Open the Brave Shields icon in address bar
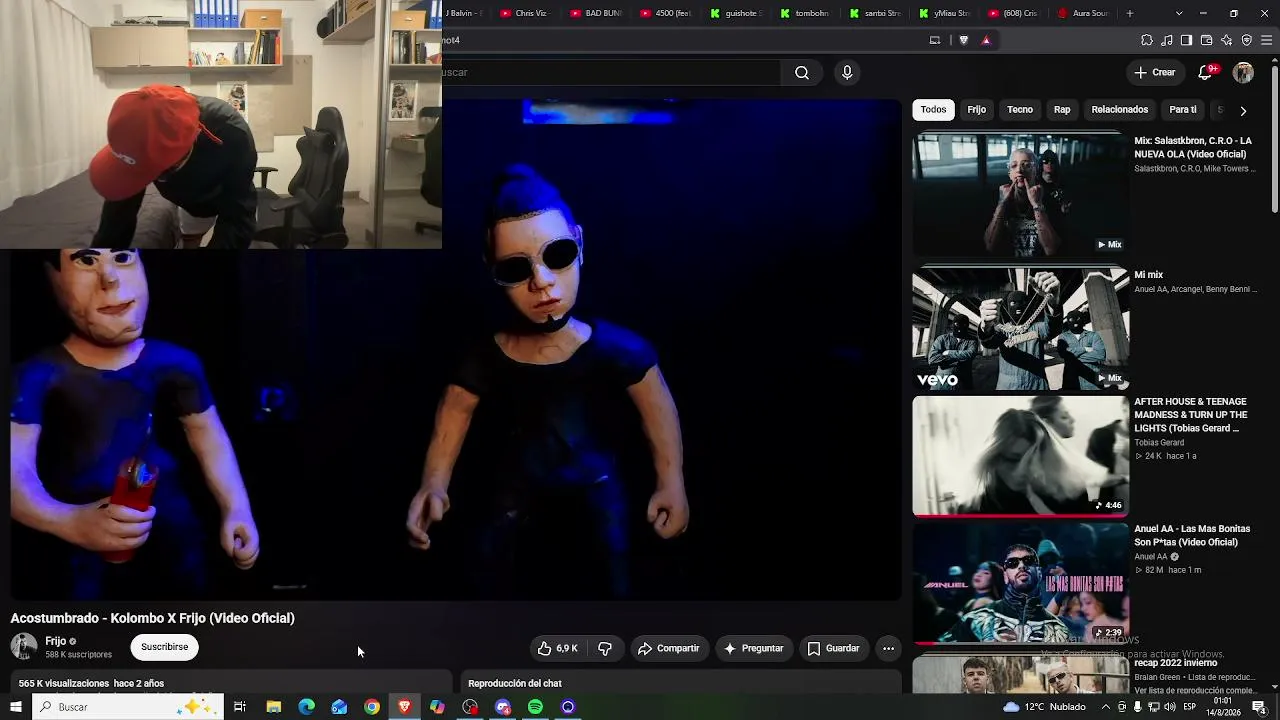The height and width of the screenshot is (720, 1280). [964, 40]
